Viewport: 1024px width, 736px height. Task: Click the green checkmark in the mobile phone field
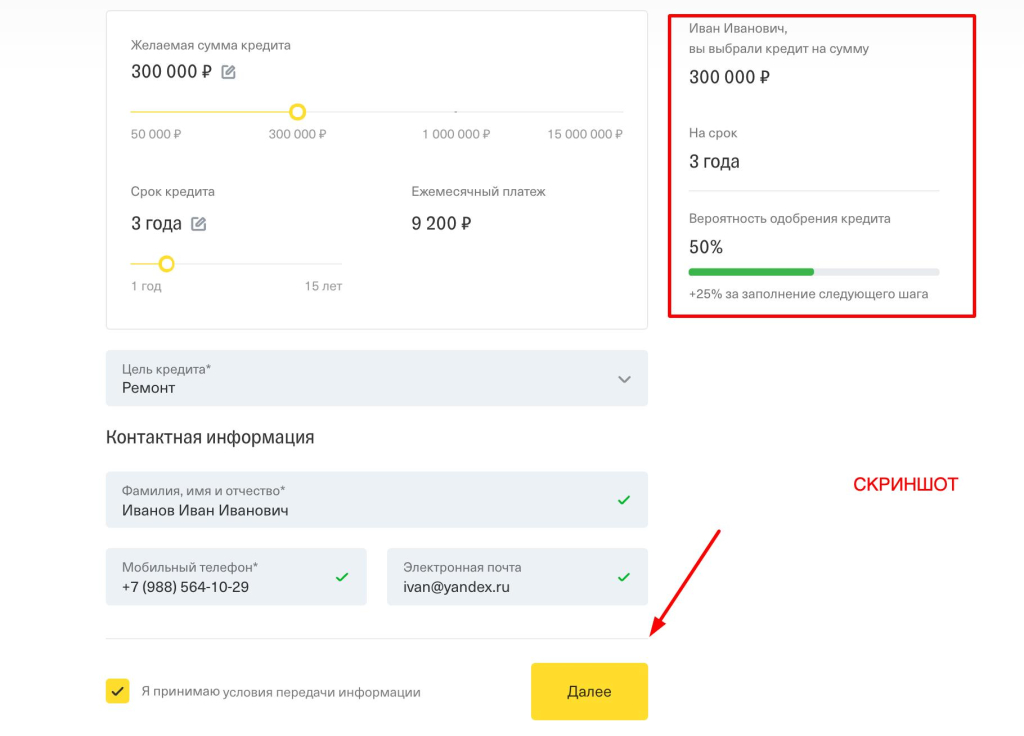342,577
